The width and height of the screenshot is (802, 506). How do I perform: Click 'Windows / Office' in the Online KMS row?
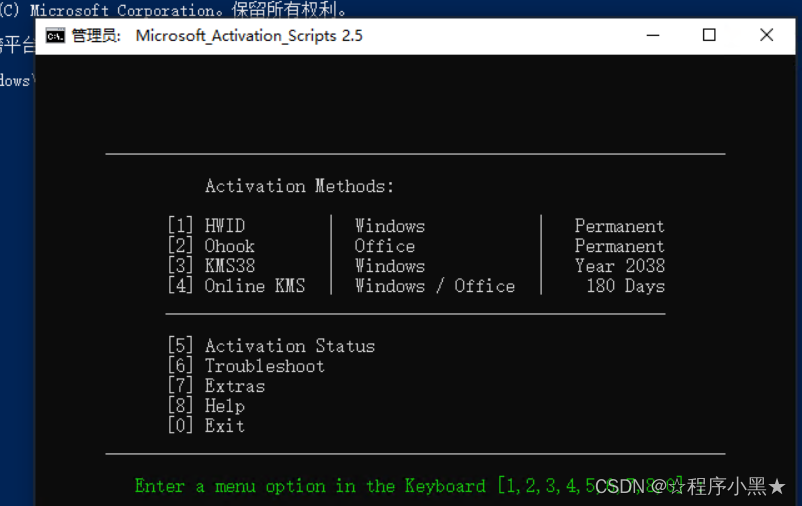[435, 286]
